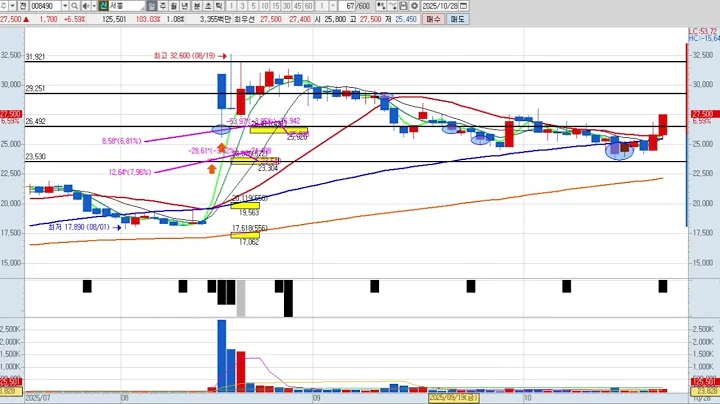
Task: Click the volume value 125,501
Action: pos(114,19)
